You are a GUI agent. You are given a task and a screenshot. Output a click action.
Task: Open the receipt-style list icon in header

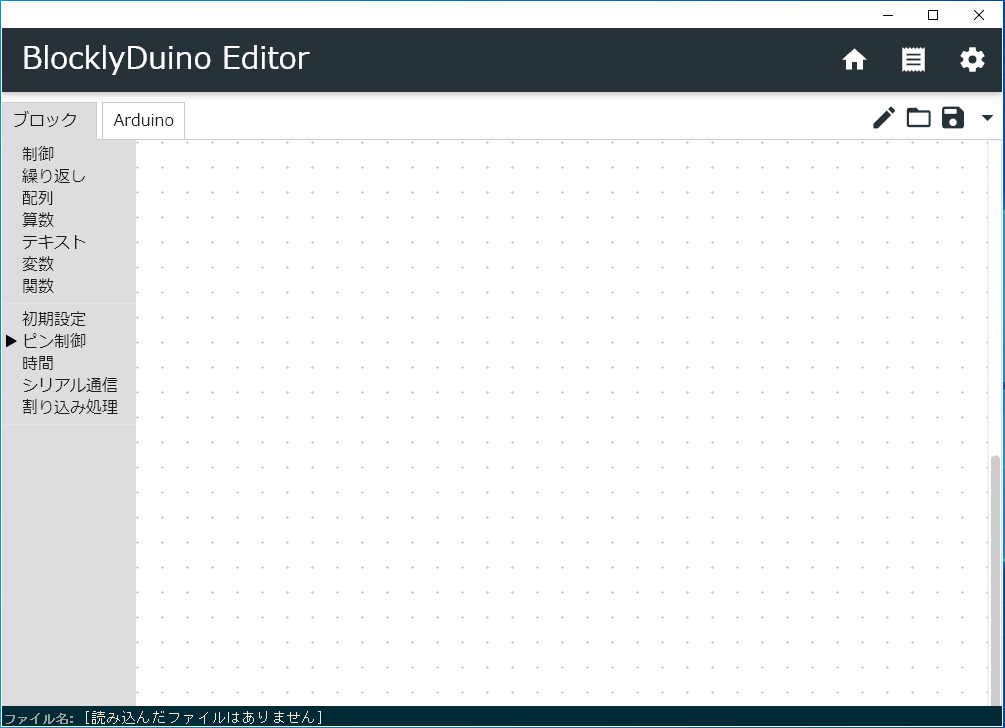[x=913, y=60]
